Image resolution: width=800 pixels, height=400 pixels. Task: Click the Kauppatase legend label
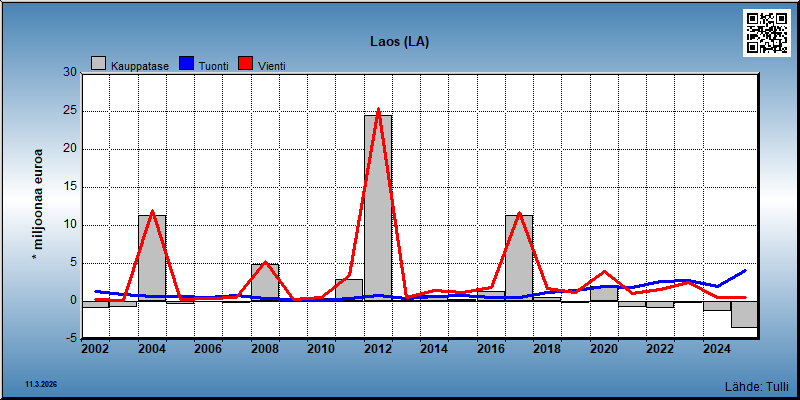pos(140,66)
